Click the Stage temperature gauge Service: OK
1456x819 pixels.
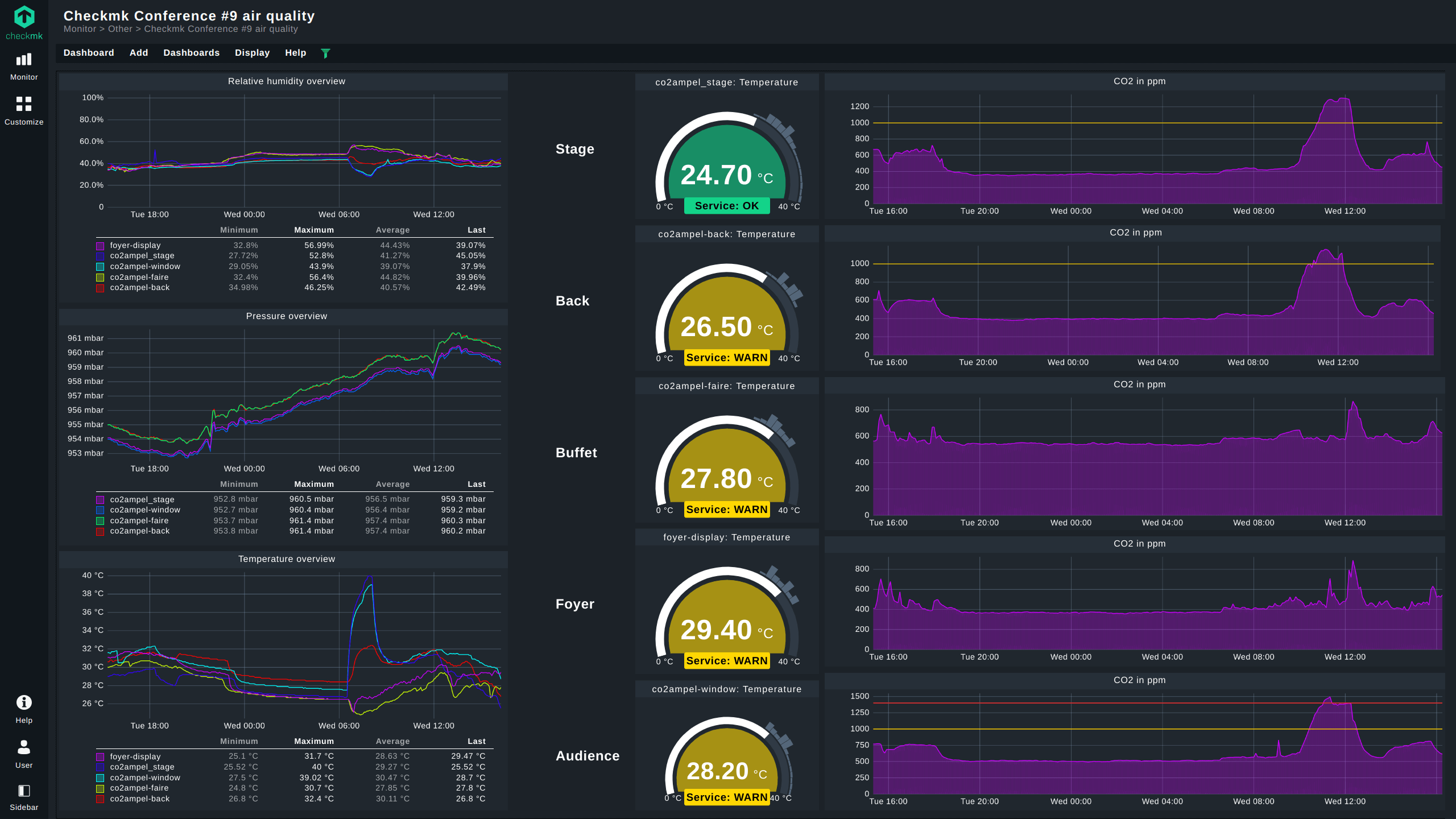727,206
